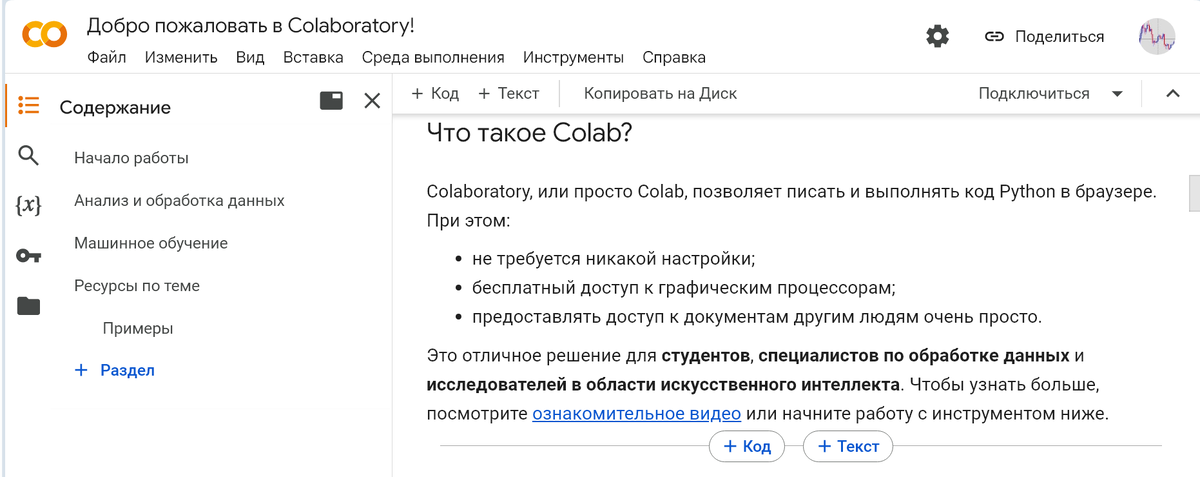
Task: Open the ознакомительное видео link
Action: tap(636, 414)
